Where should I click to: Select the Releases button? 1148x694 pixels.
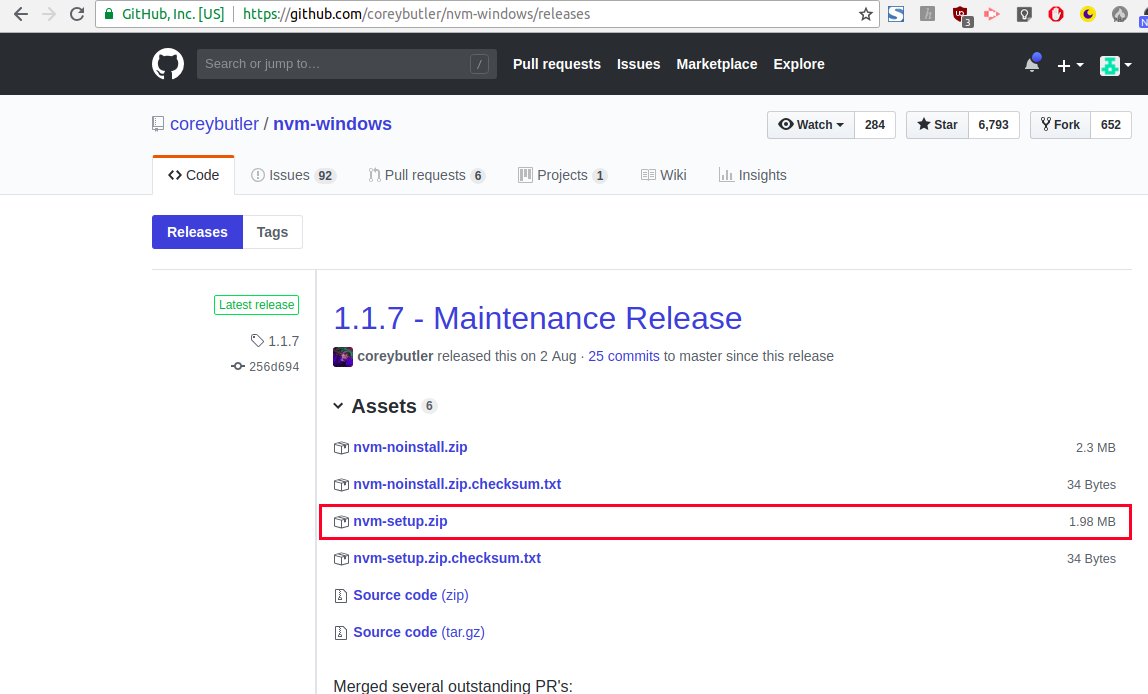tap(197, 232)
